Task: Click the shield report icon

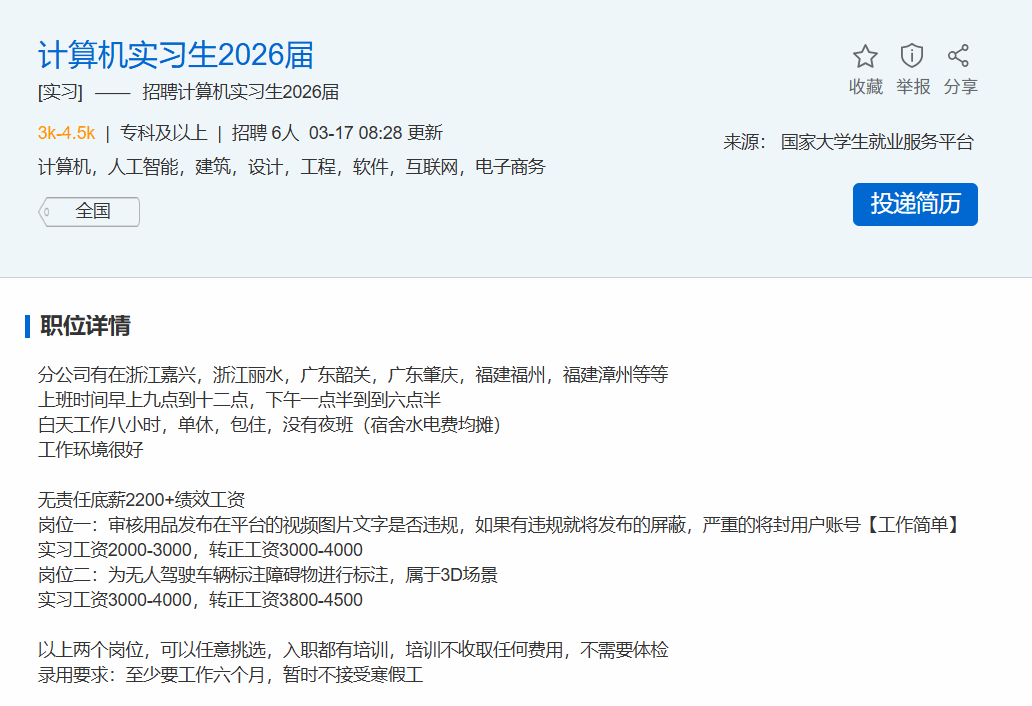Action: coord(912,56)
